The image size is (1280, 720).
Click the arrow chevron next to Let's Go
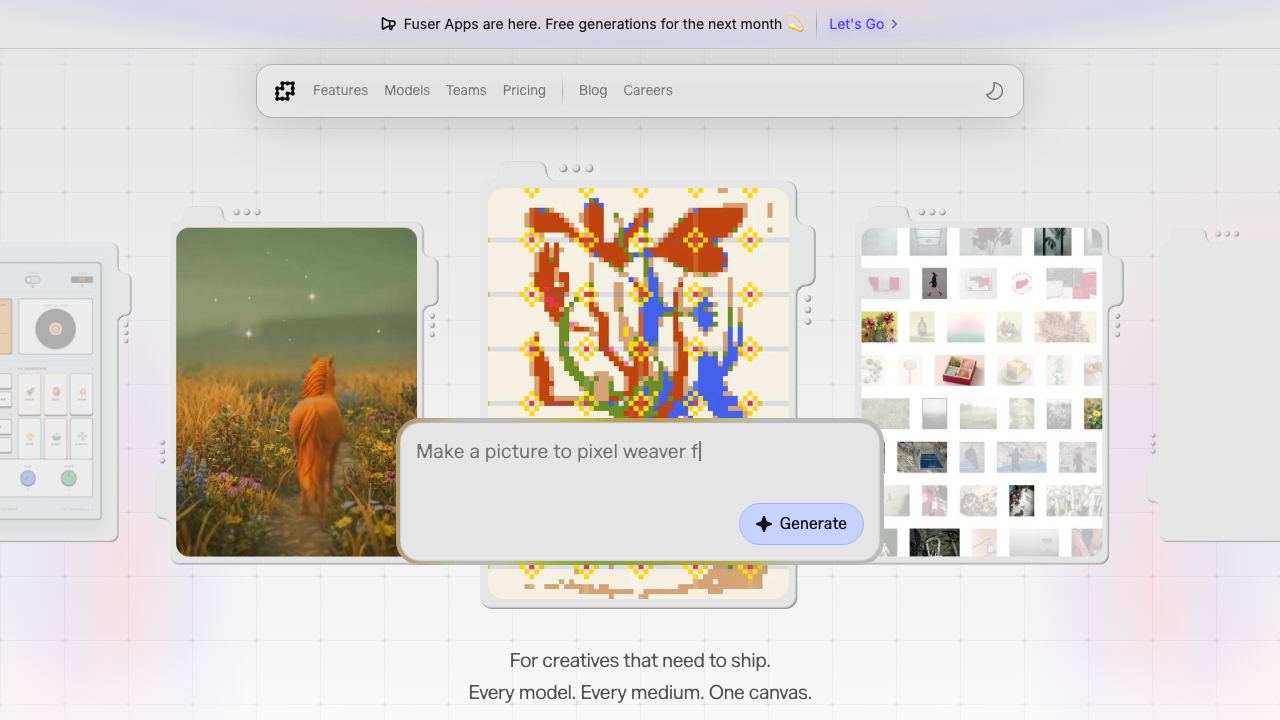(894, 24)
